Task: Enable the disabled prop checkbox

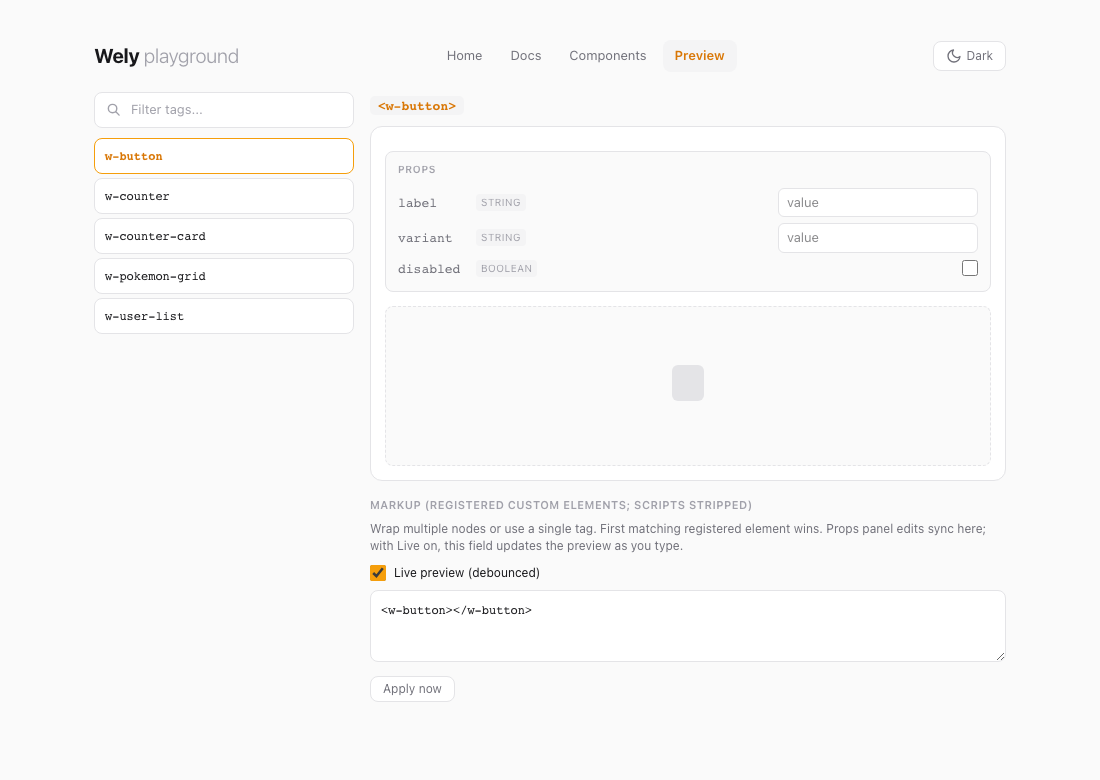Action: [969, 267]
